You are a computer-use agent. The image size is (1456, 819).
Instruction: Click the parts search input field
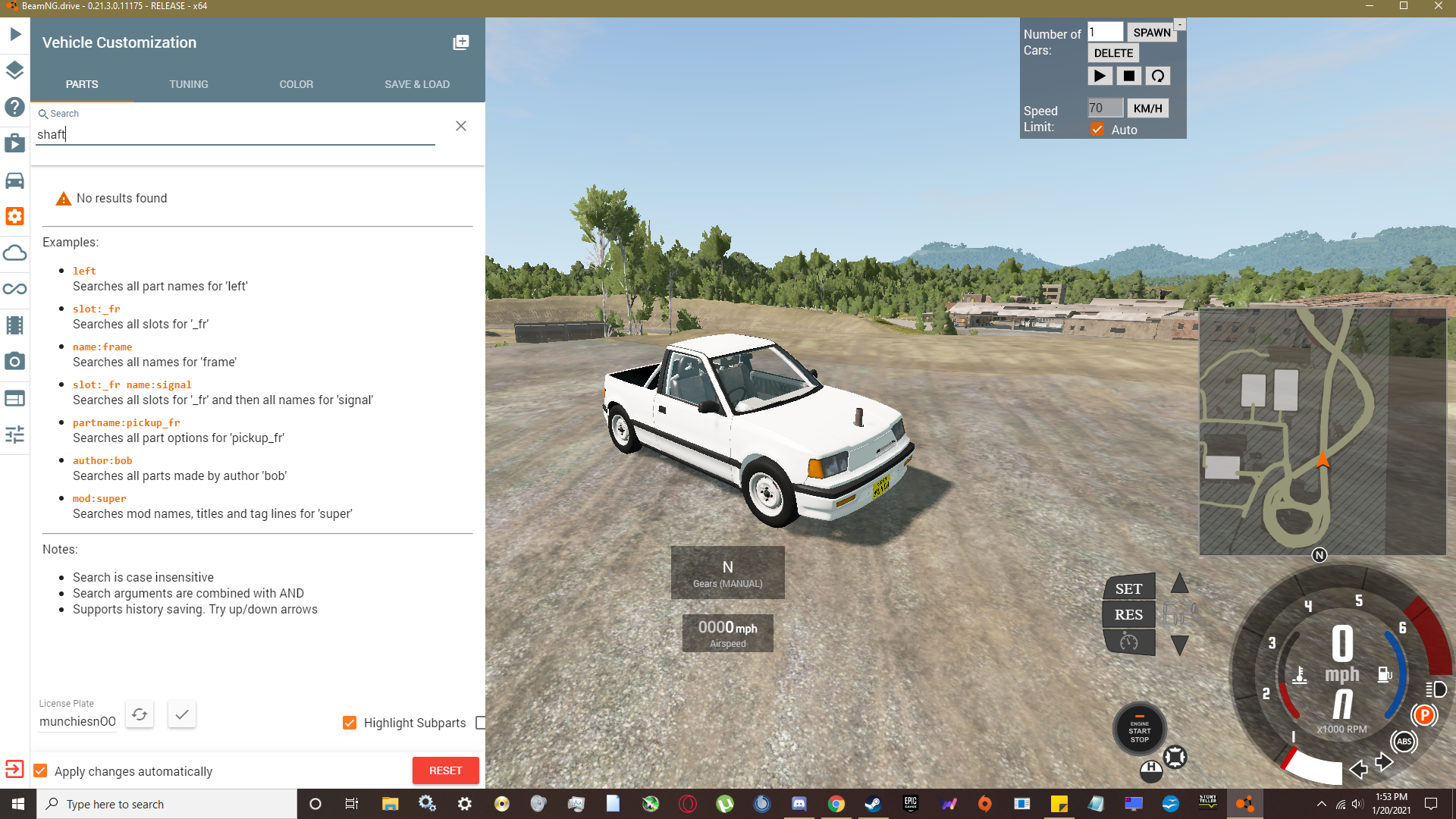(x=235, y=134)
